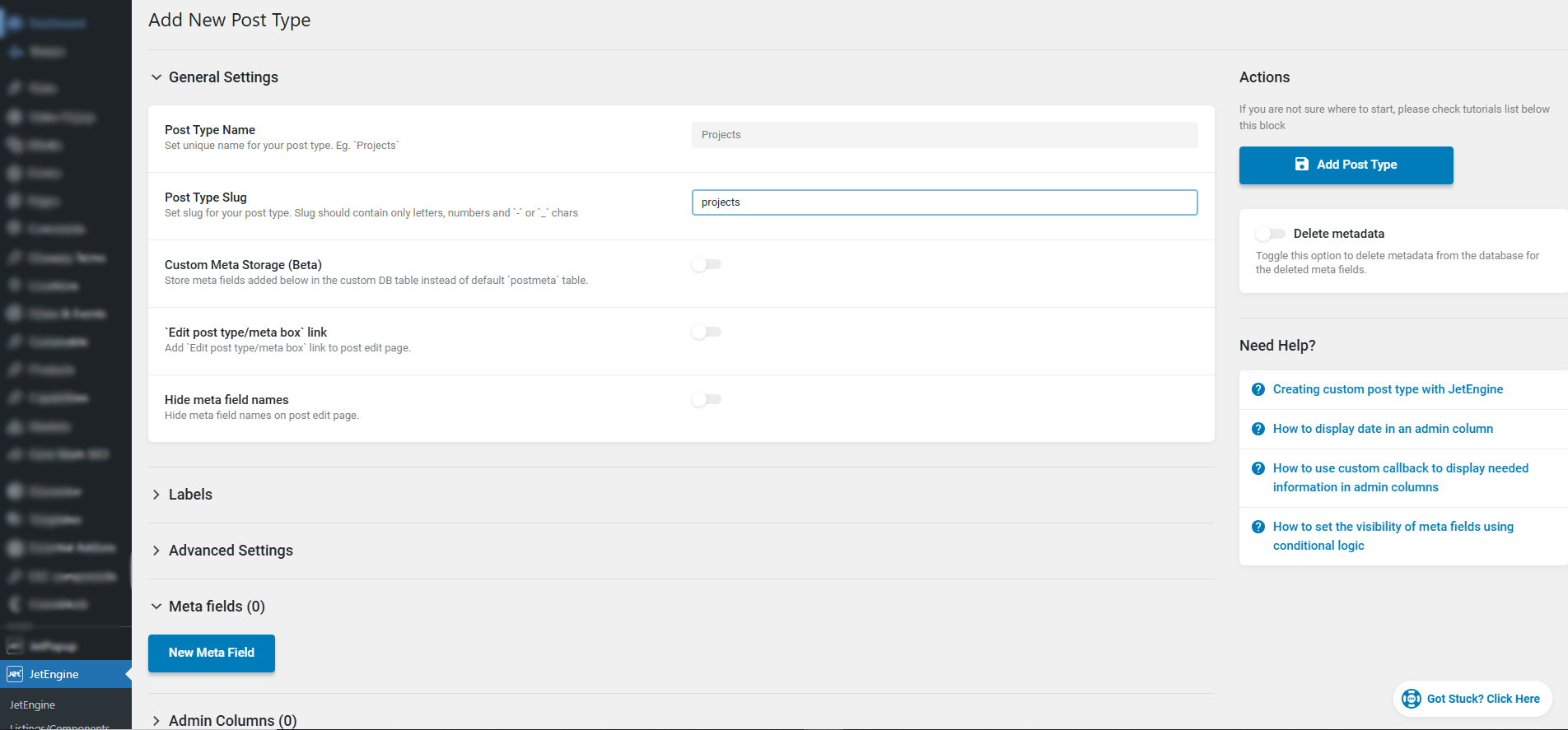Click the lifebuoy icon in Got Stuck widget
Screen dimensions: 1568x730
click(x=1411, y=699)
